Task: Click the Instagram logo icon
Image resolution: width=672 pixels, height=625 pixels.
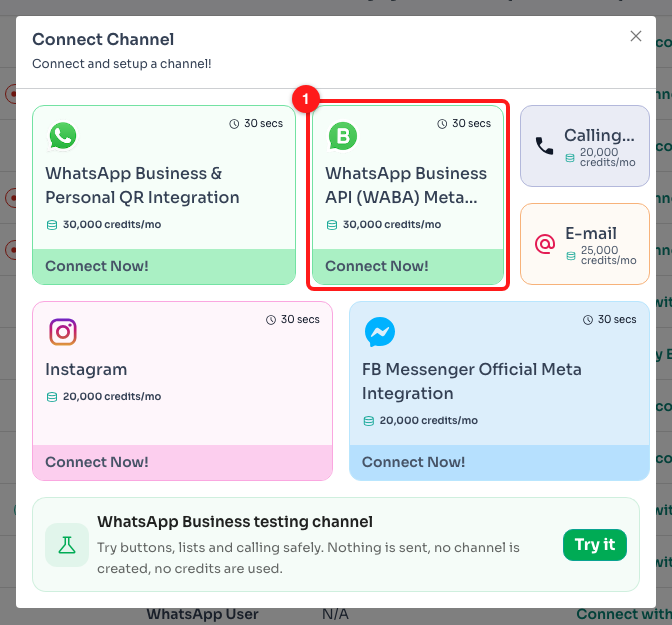Action: pyautogui.click(x=63, y=332)
